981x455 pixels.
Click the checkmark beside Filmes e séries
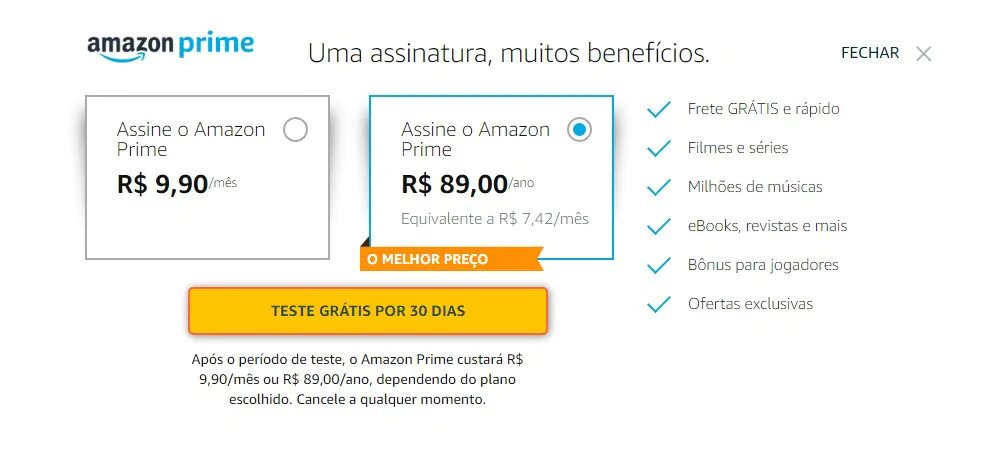click(x=659, y=148)
